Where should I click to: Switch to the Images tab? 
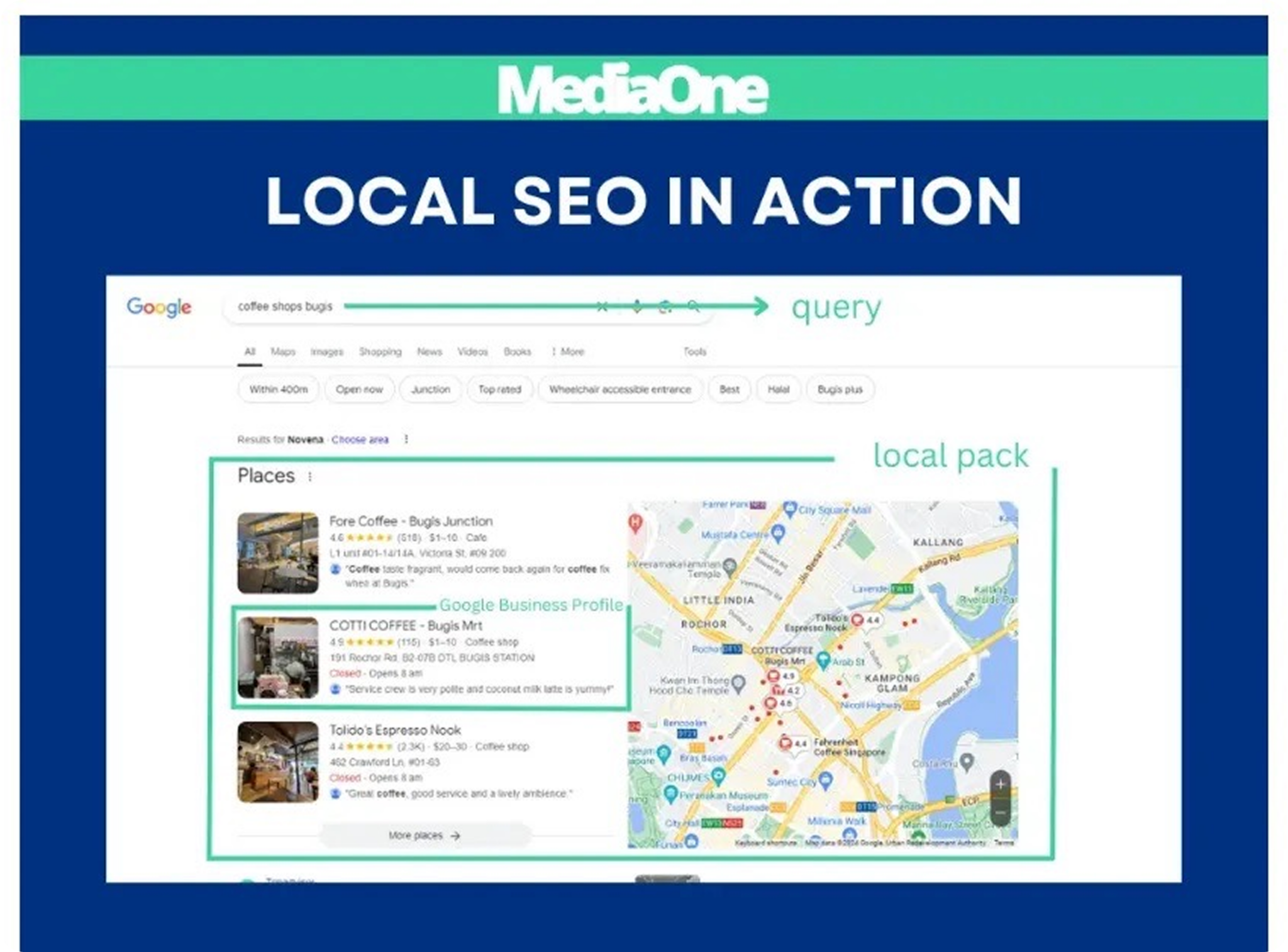pyautogui.click(x=328, y=352)
